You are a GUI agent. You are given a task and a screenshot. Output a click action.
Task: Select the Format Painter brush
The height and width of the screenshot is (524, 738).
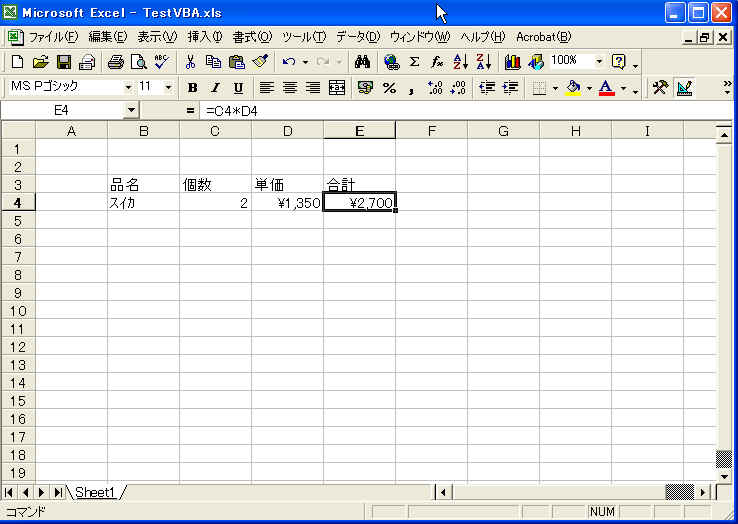260,62
